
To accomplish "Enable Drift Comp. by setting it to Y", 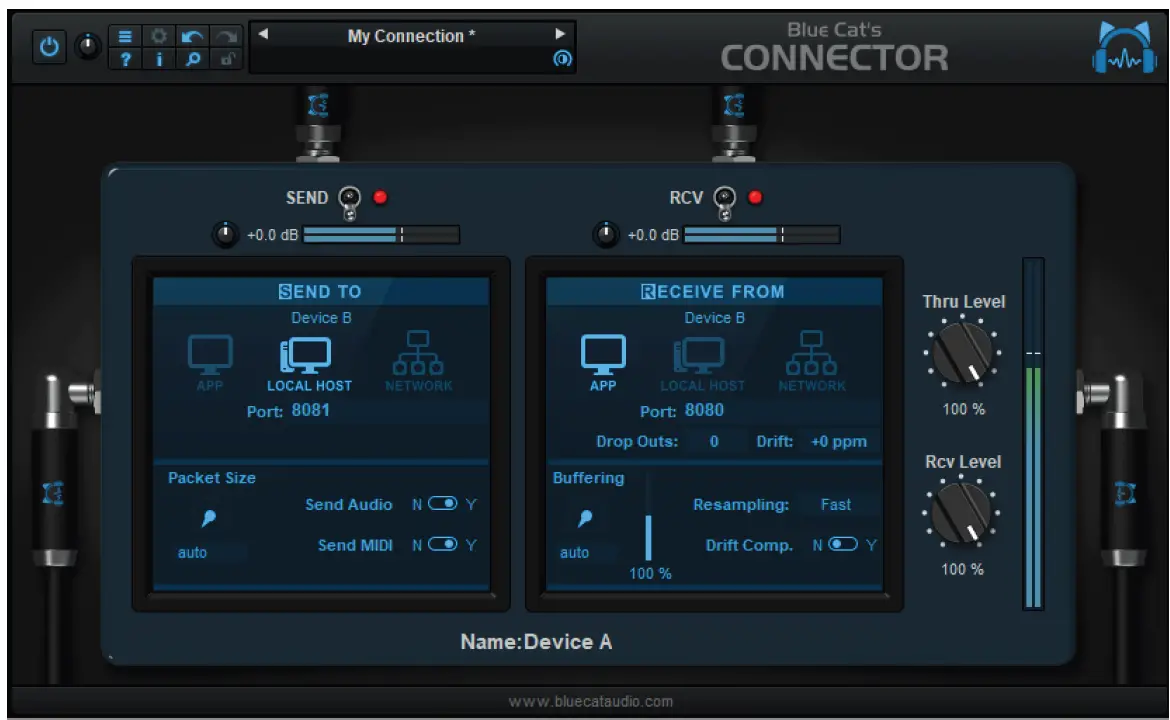I will click(x=845, y=545).
